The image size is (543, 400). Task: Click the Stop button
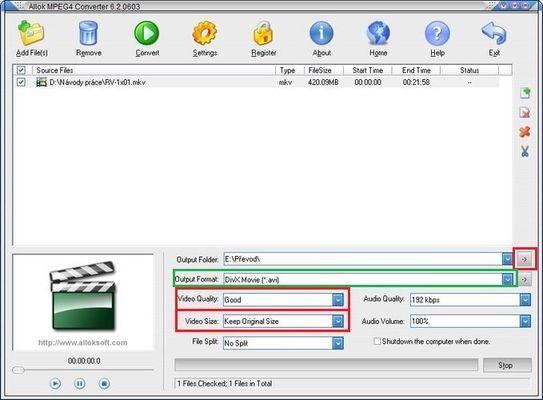[x=507, y=365]
